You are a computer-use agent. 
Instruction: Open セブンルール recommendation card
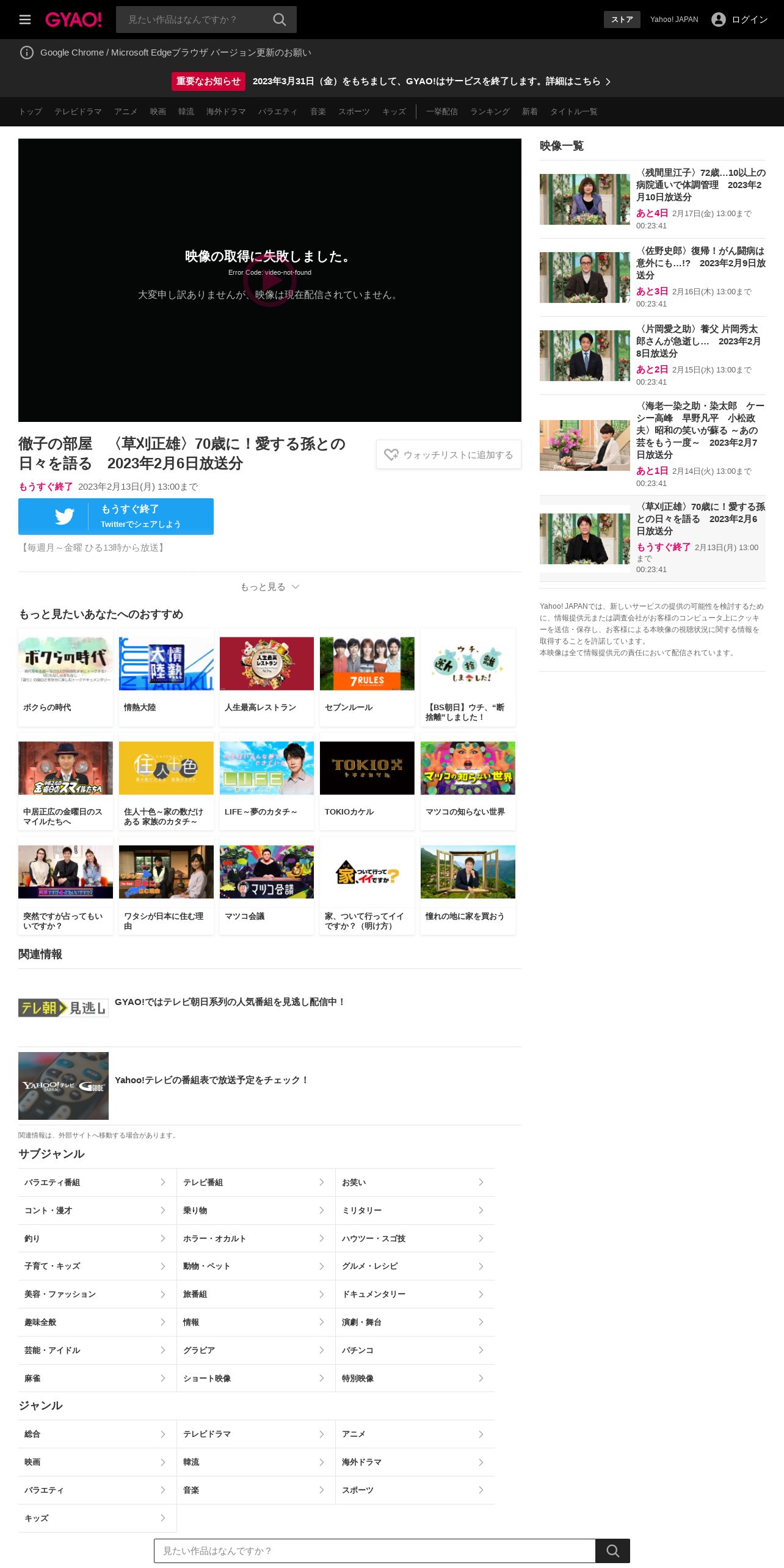(367, 678)
